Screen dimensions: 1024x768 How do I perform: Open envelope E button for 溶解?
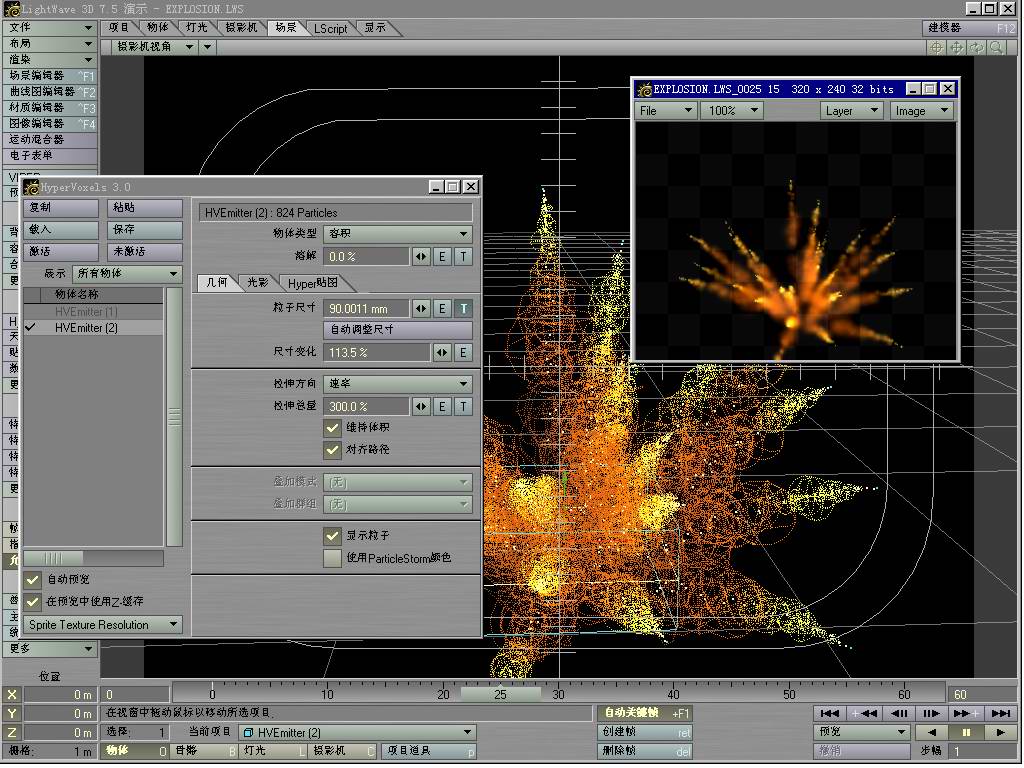tap(442, 257)
